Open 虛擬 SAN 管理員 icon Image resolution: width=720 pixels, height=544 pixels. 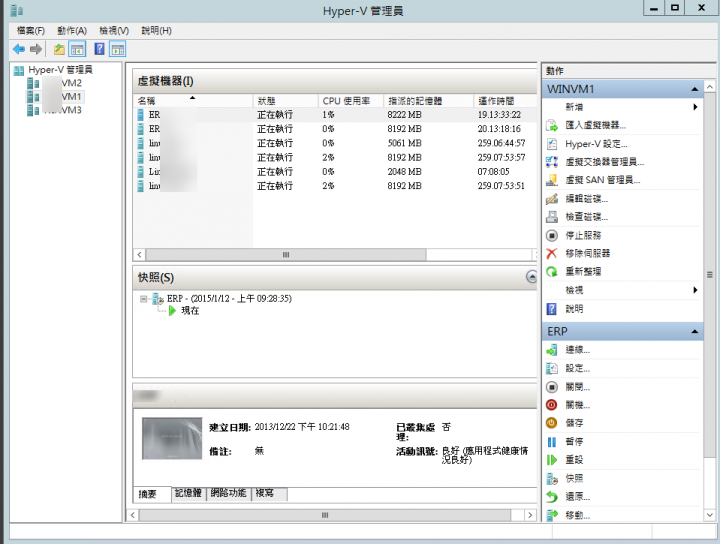click(x=551, y=180)
